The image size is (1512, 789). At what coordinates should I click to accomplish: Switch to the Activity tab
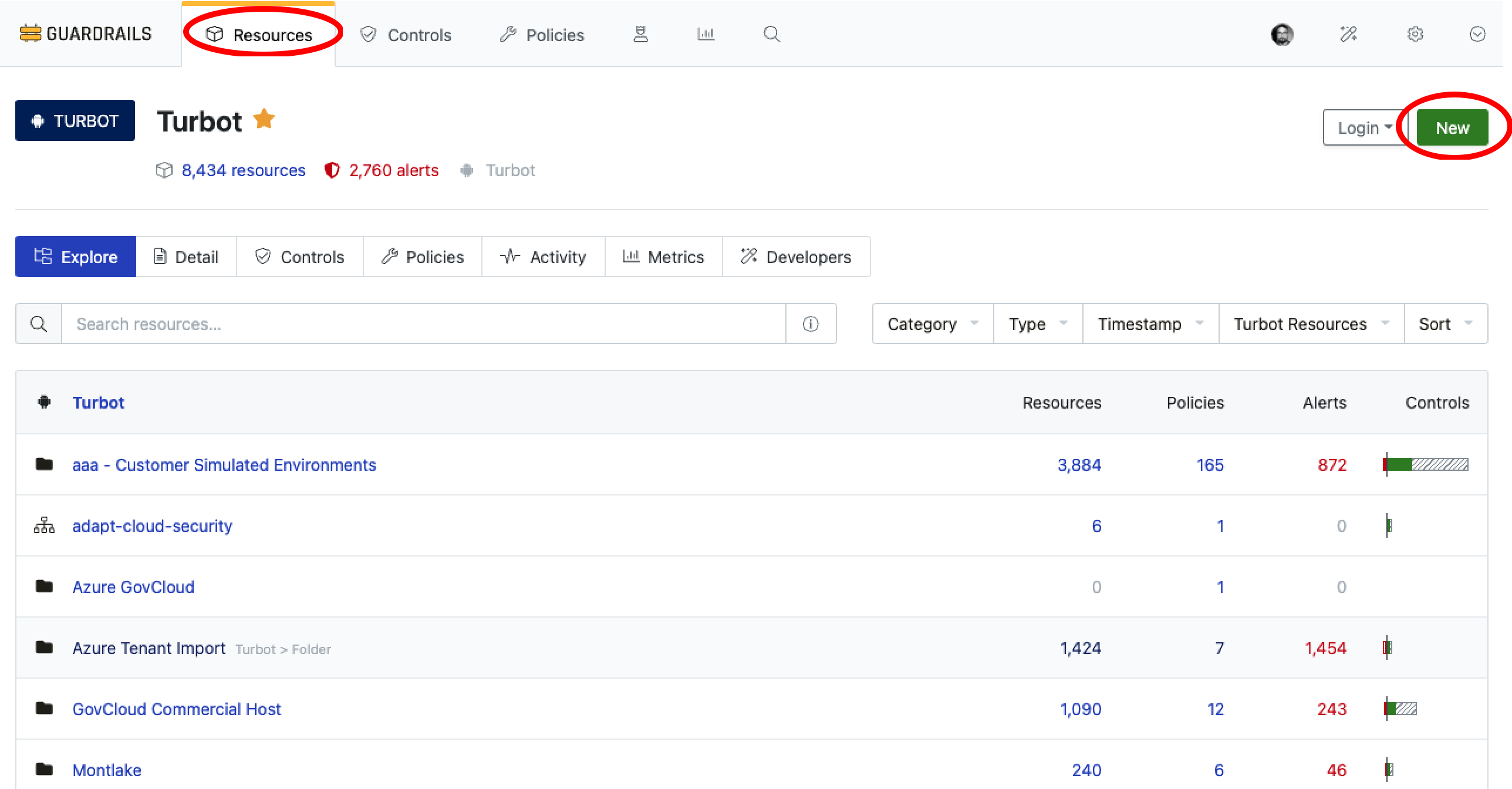tap(543, 257)
